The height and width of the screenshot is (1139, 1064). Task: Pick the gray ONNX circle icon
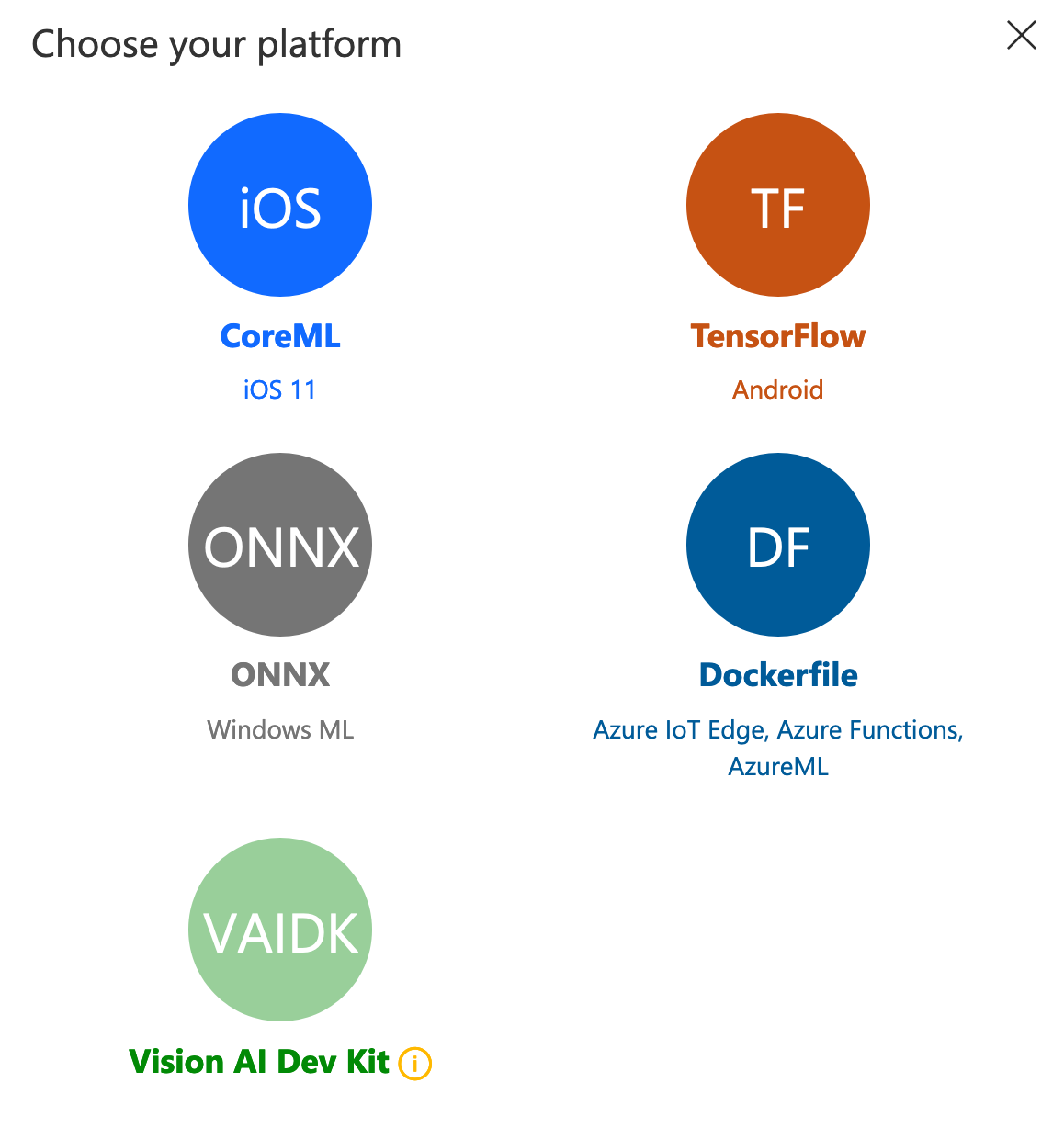[x=280, y=545]
